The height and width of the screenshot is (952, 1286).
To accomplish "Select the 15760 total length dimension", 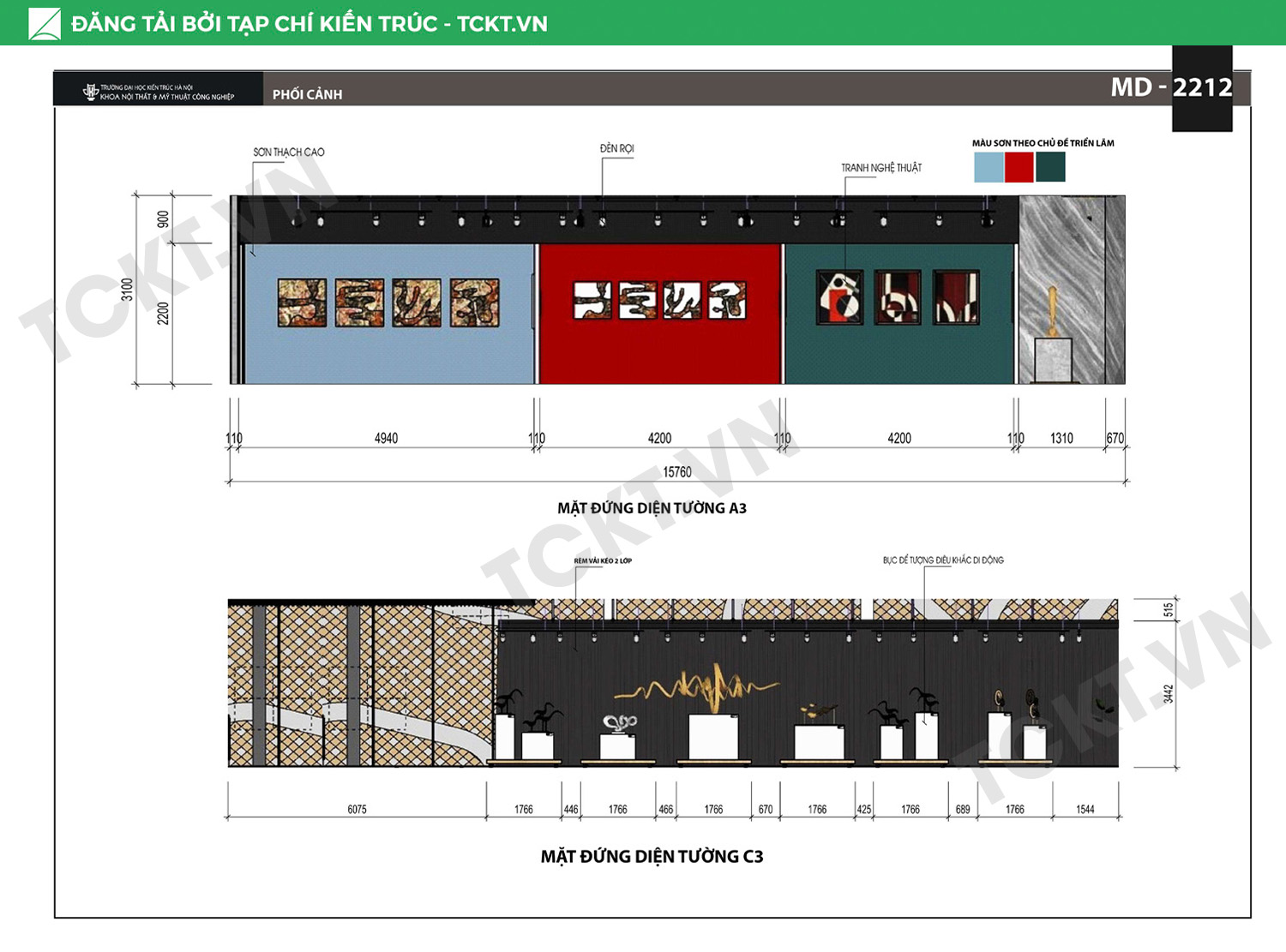I will [676, 472].
